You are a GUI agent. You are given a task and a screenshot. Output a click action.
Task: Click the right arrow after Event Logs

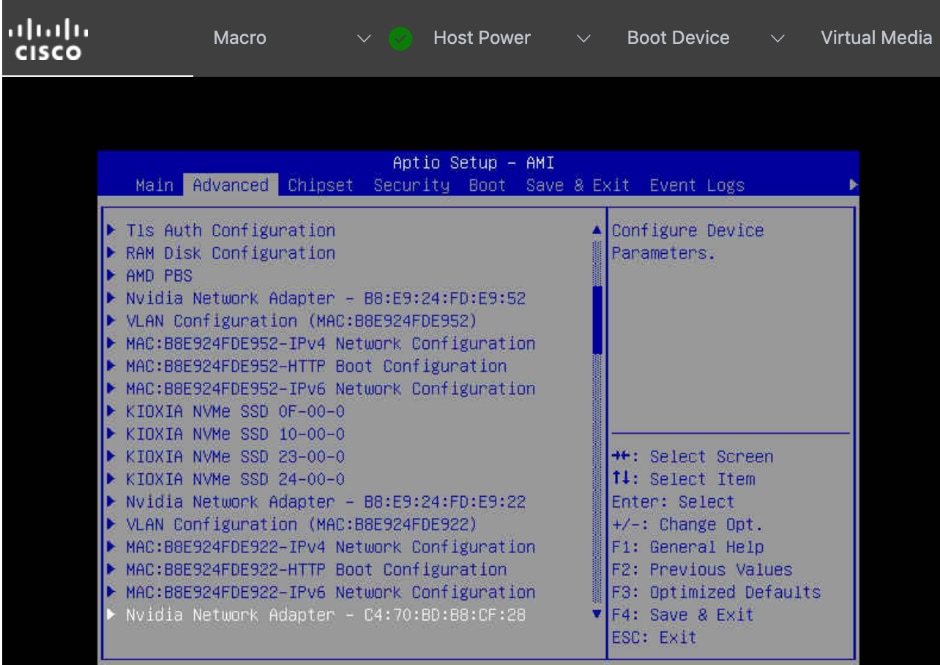(852, 186)
